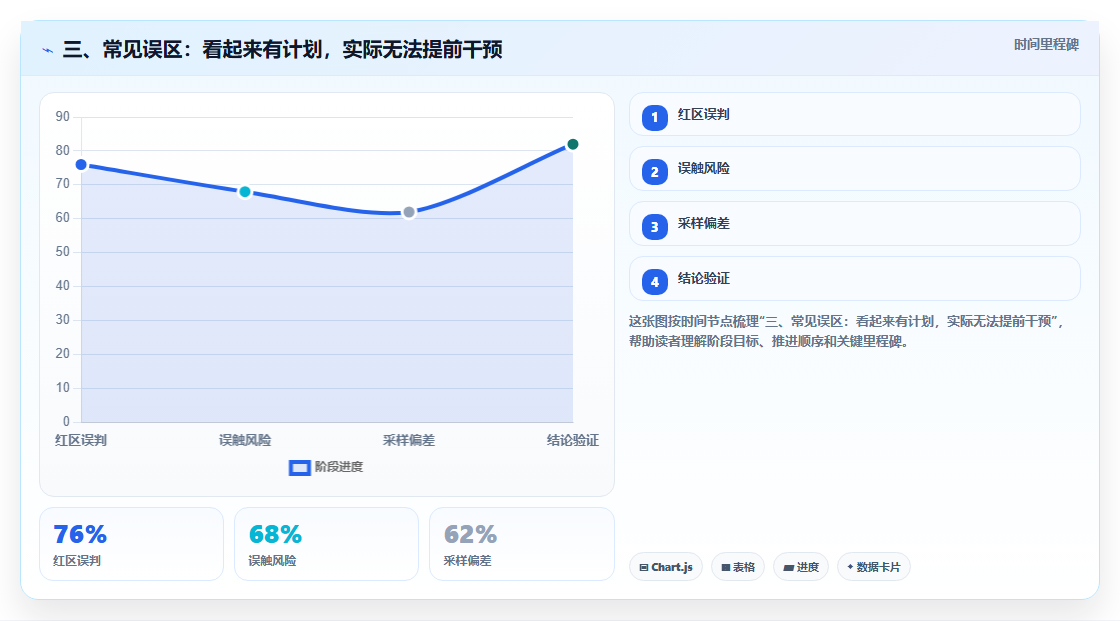Select the 结论验证 data point on chart

(x=572, y=144)
